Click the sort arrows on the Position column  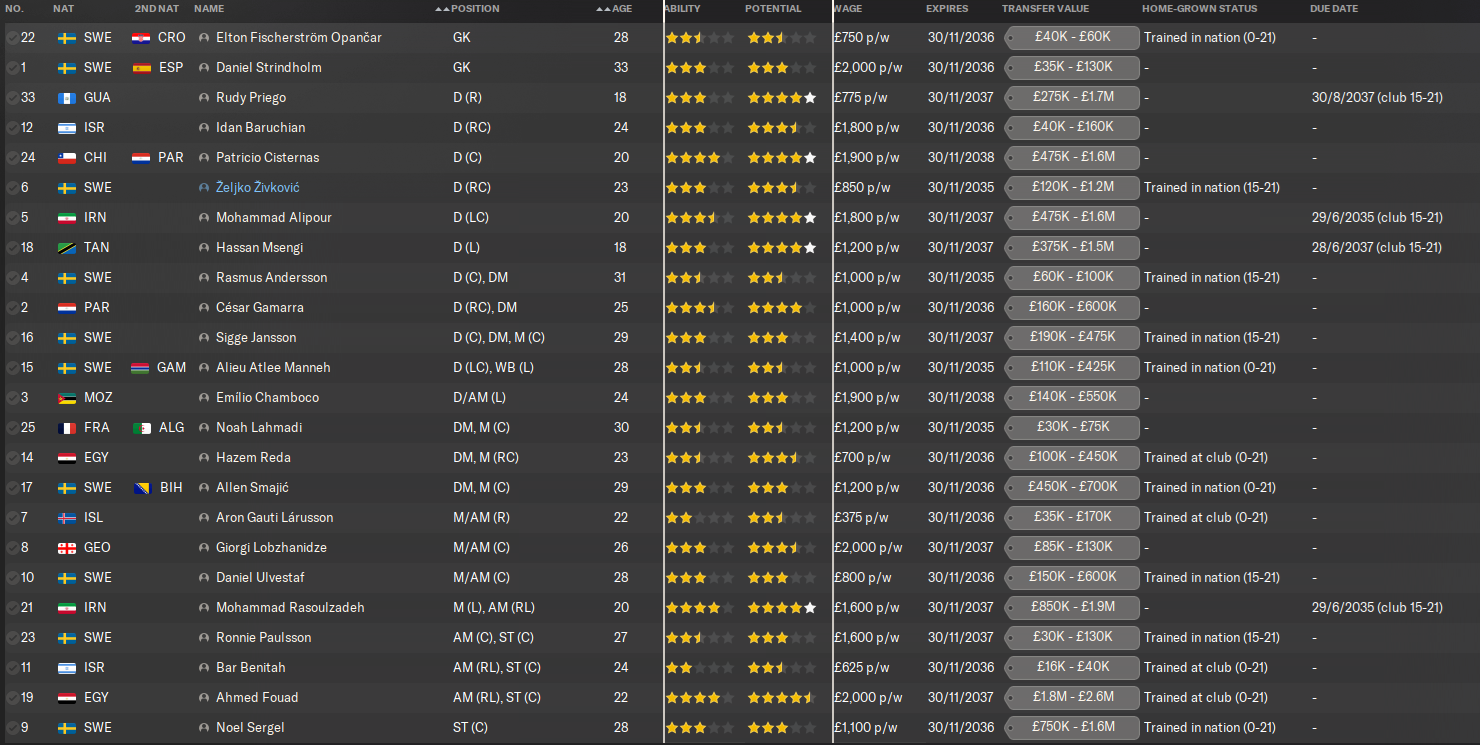[442, 9]
